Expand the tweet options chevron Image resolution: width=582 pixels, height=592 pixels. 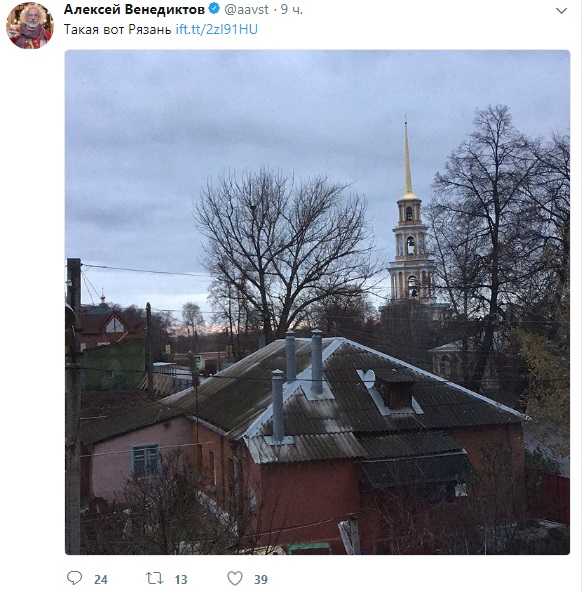pyautogui.click(x=562, y=11)
